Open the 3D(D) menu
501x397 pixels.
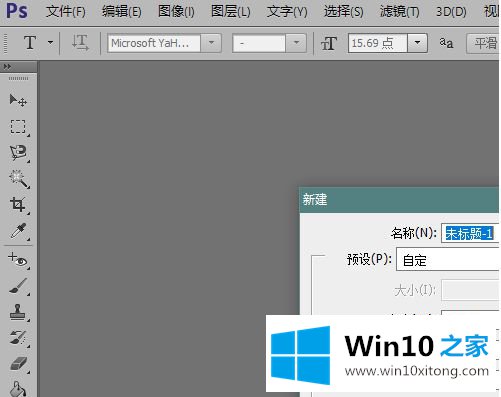tap(451, 12)
